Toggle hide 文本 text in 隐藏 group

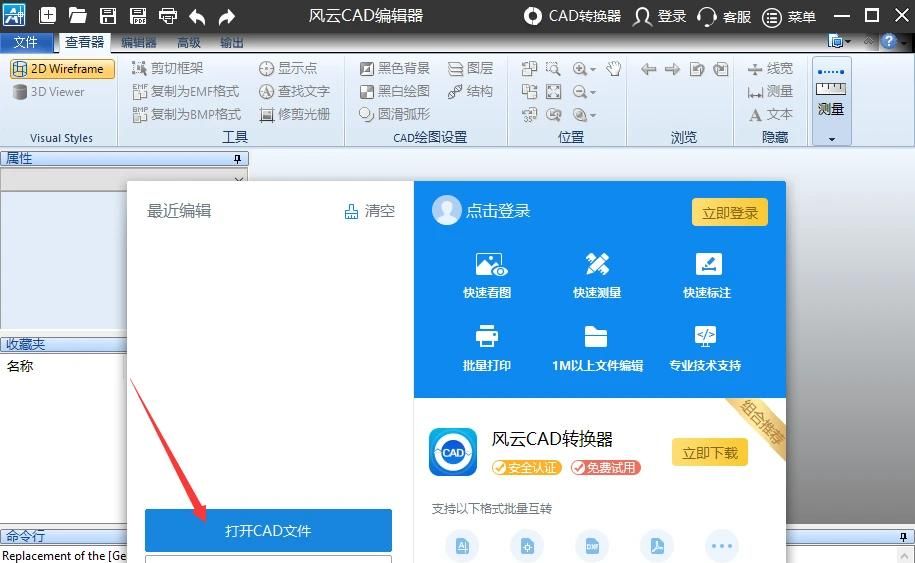(x=770, y=114)
